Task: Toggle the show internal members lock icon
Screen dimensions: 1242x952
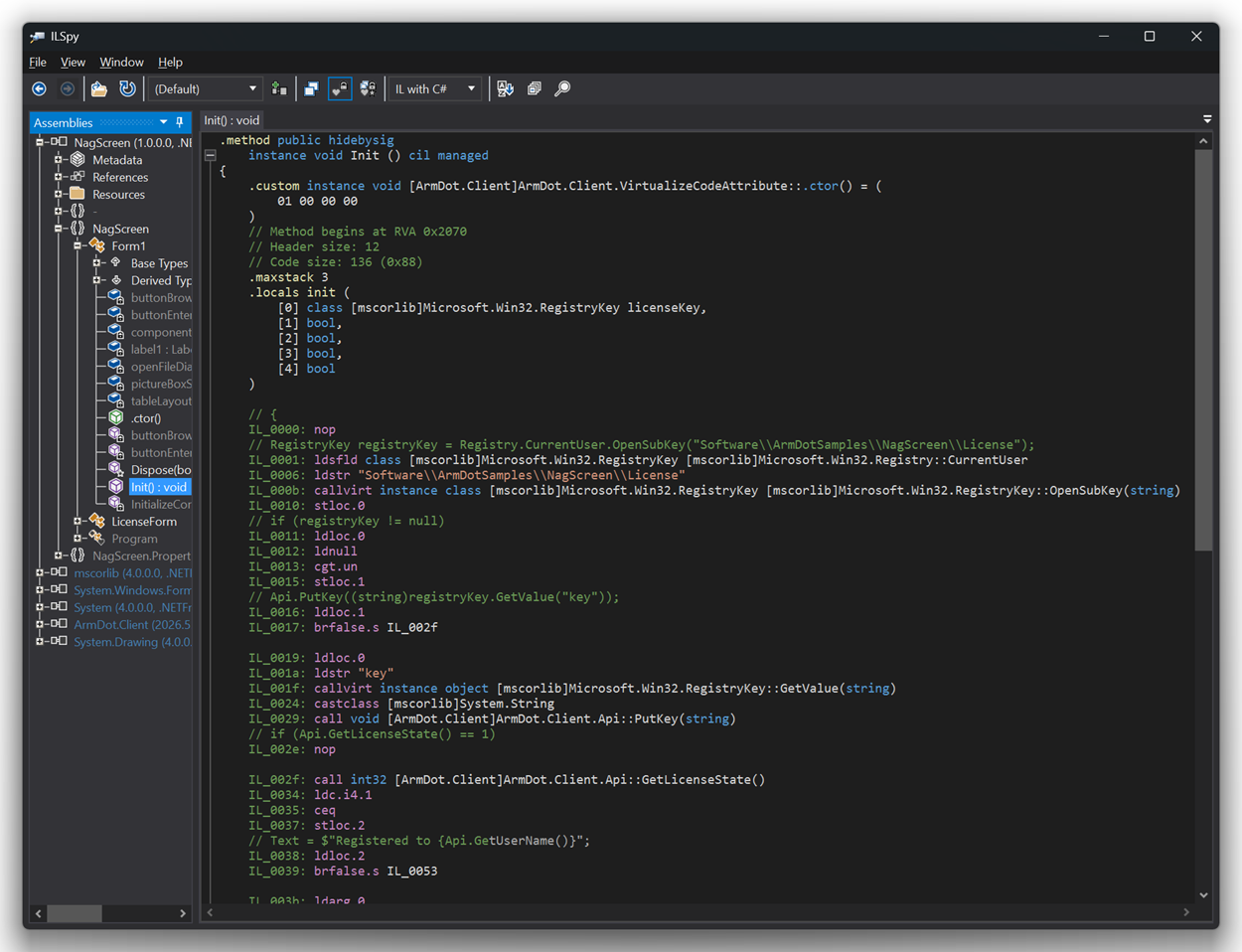Action: (339, 88)
